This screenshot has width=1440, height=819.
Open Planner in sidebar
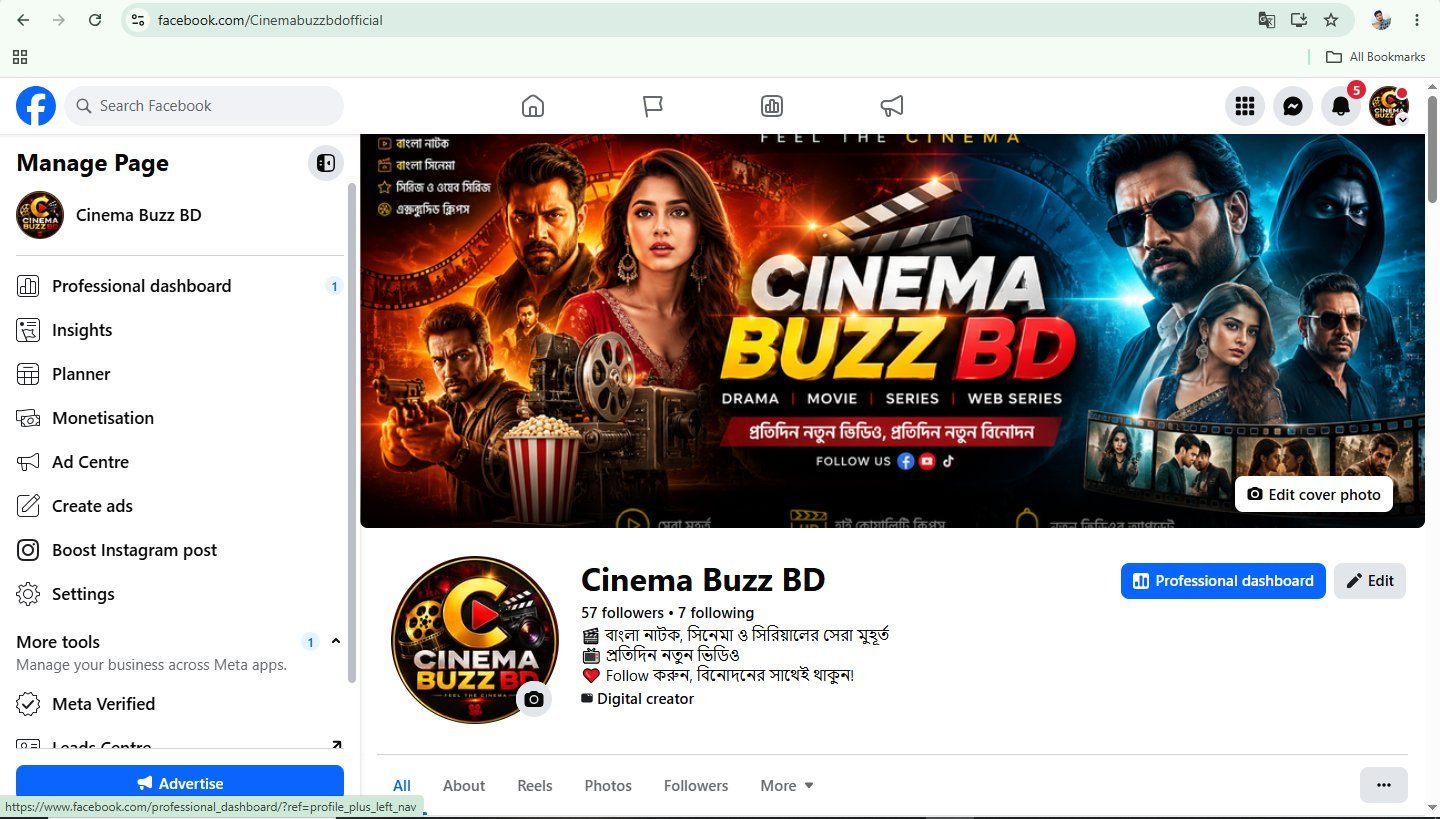[180, 374]
